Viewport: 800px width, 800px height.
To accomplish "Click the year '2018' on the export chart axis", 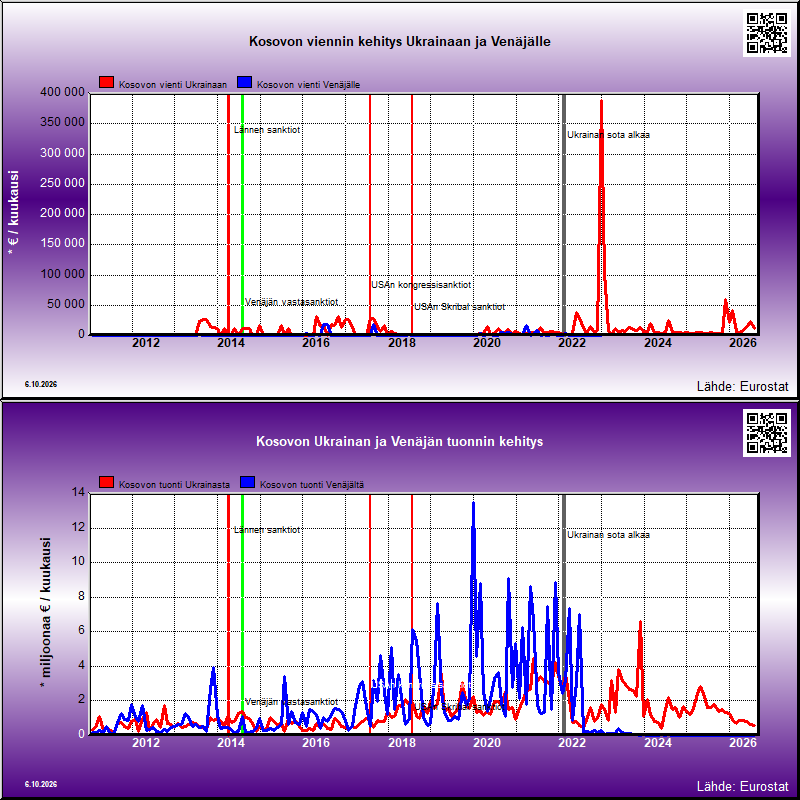I will click(402, 343).
